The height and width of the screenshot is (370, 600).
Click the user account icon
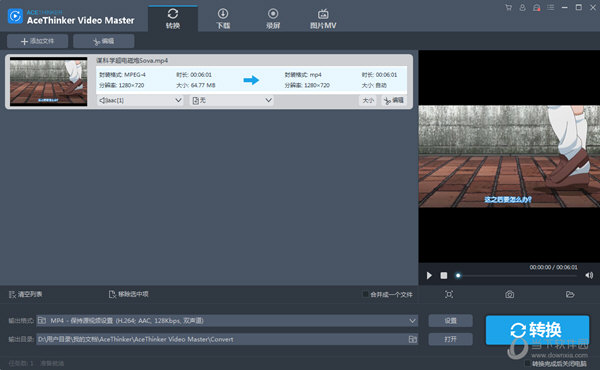pyautogui.click(x=522, y=7)
